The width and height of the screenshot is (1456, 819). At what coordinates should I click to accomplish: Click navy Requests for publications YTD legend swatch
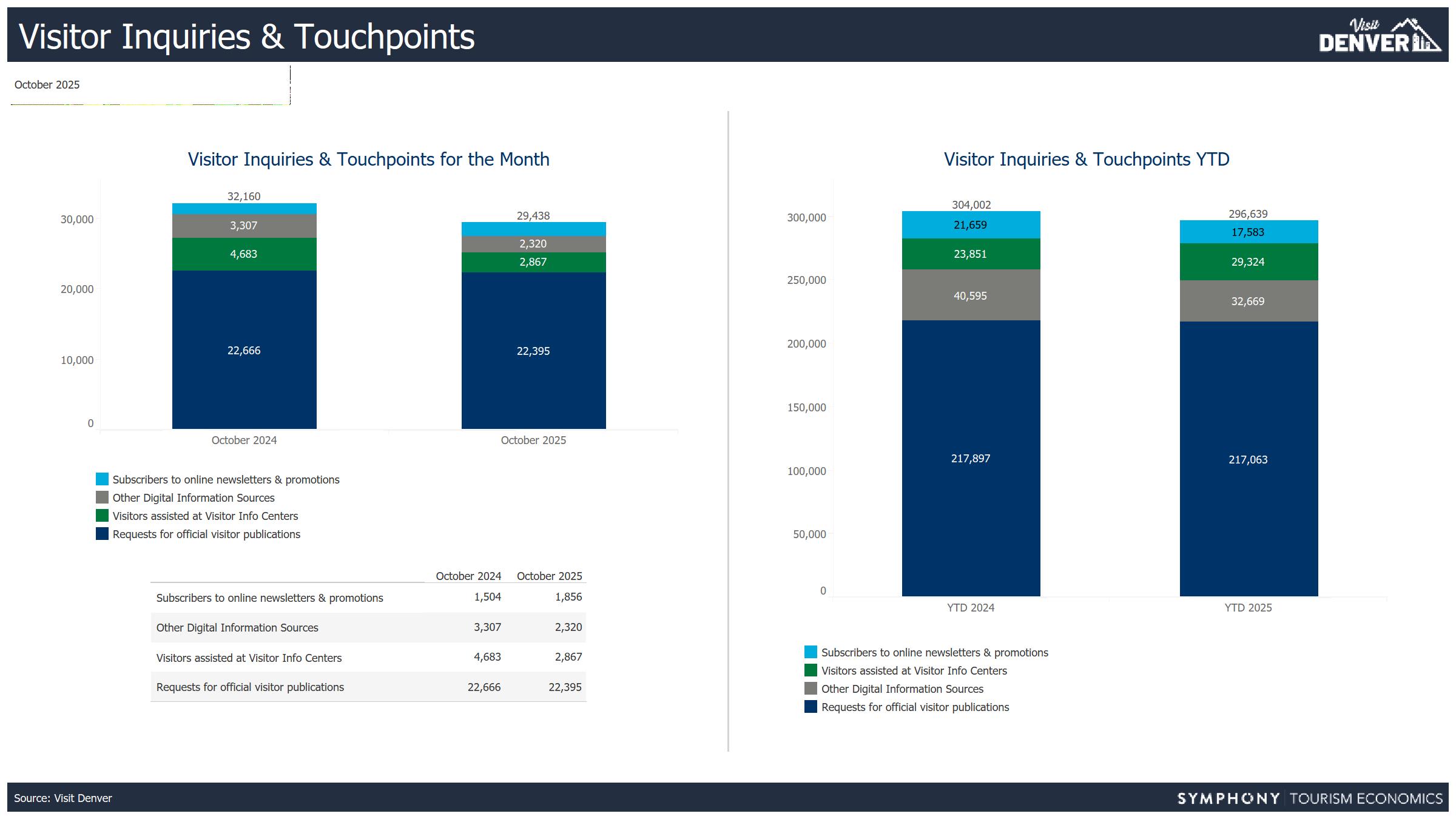[x=811, y=707]
